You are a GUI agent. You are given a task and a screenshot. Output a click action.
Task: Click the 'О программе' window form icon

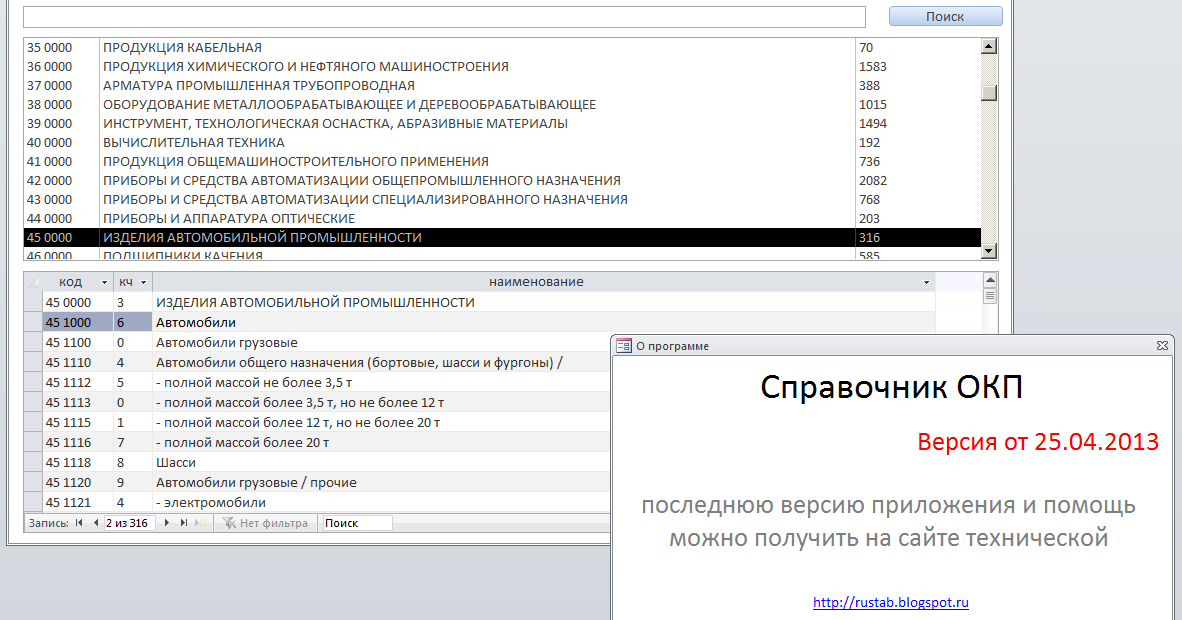point(623,345)
